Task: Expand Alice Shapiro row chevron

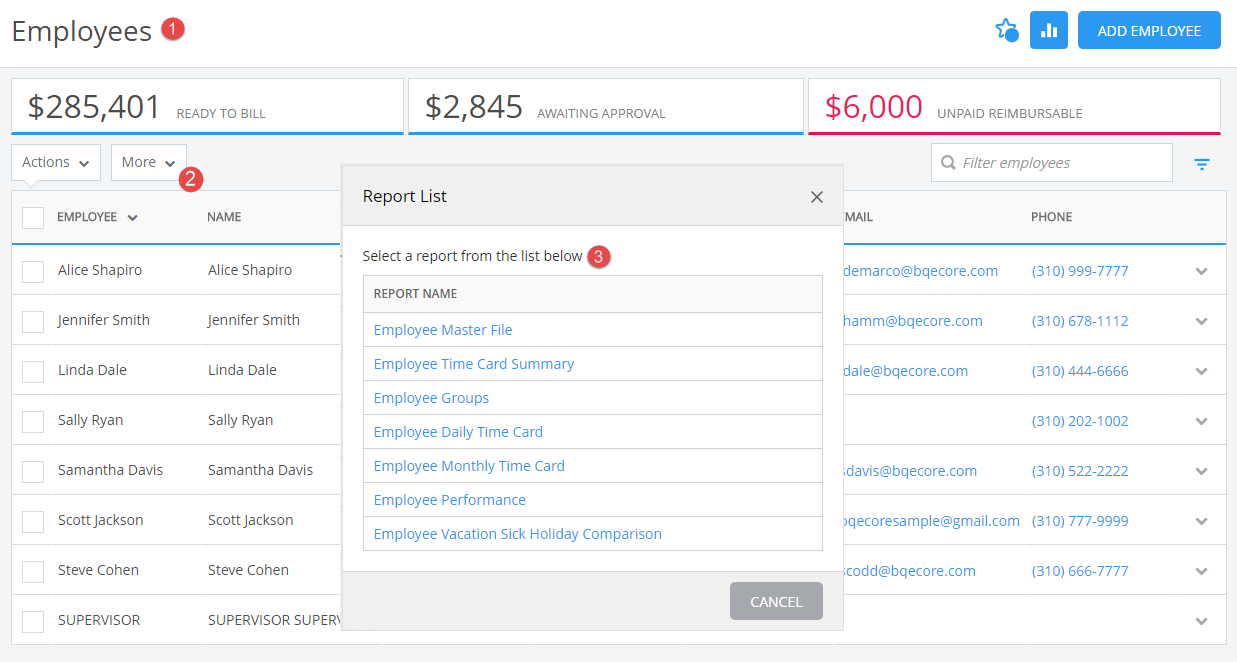Action: pos(1202,271)
